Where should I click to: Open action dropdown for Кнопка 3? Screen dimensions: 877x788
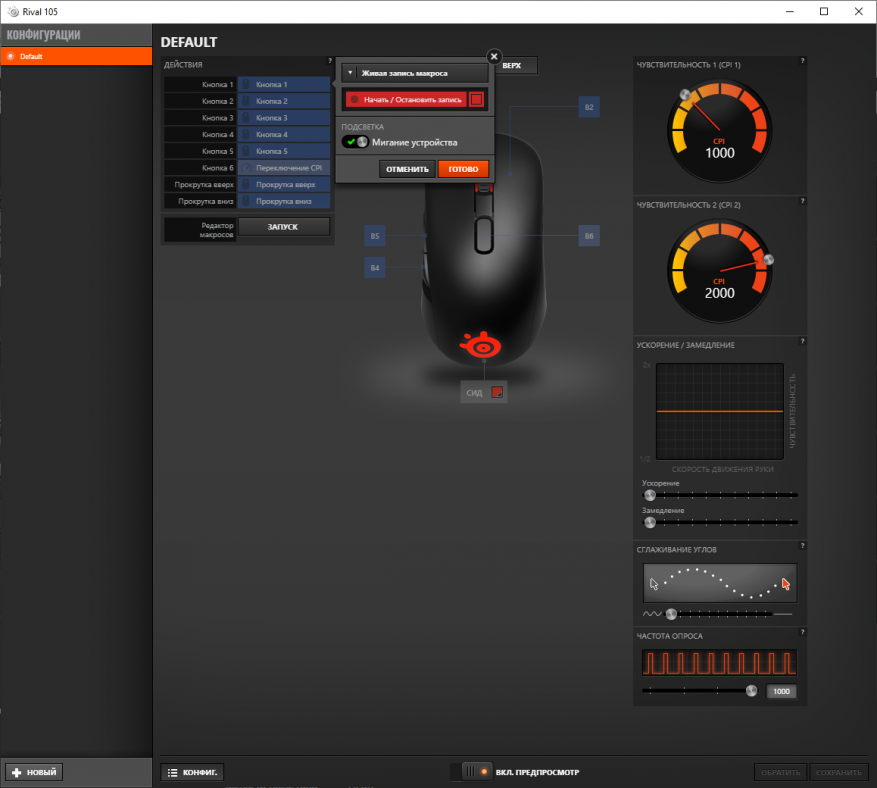tap(284, 118)
